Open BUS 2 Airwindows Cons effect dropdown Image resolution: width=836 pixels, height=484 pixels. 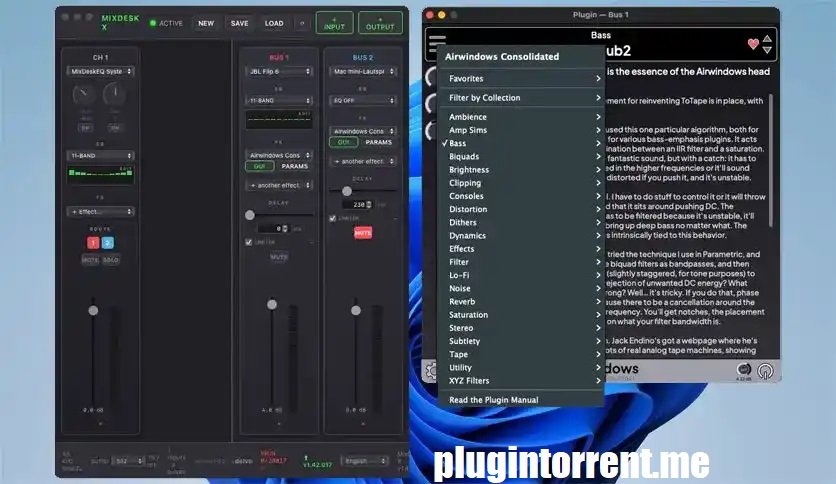point(363,131)
